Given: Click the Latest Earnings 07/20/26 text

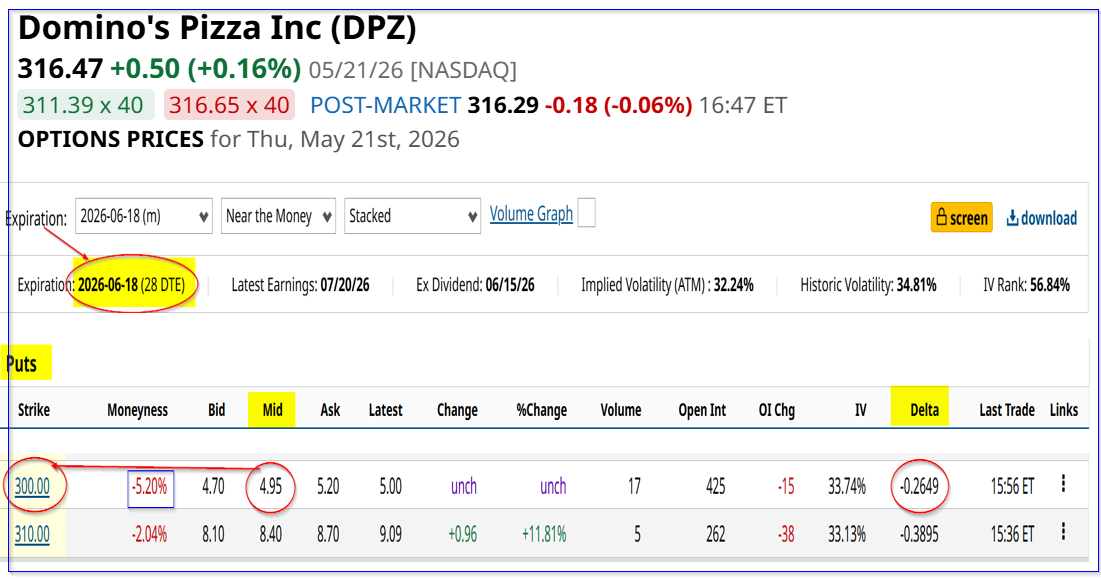Looking at the screenshot, I should [x=301, y=285].
